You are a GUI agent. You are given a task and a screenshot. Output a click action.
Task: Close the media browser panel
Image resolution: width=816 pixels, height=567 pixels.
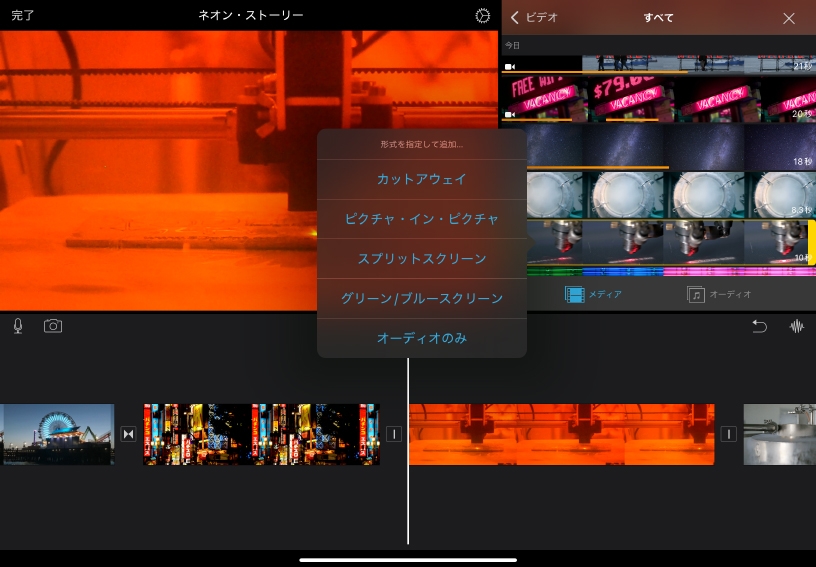[x=789, y=18]
